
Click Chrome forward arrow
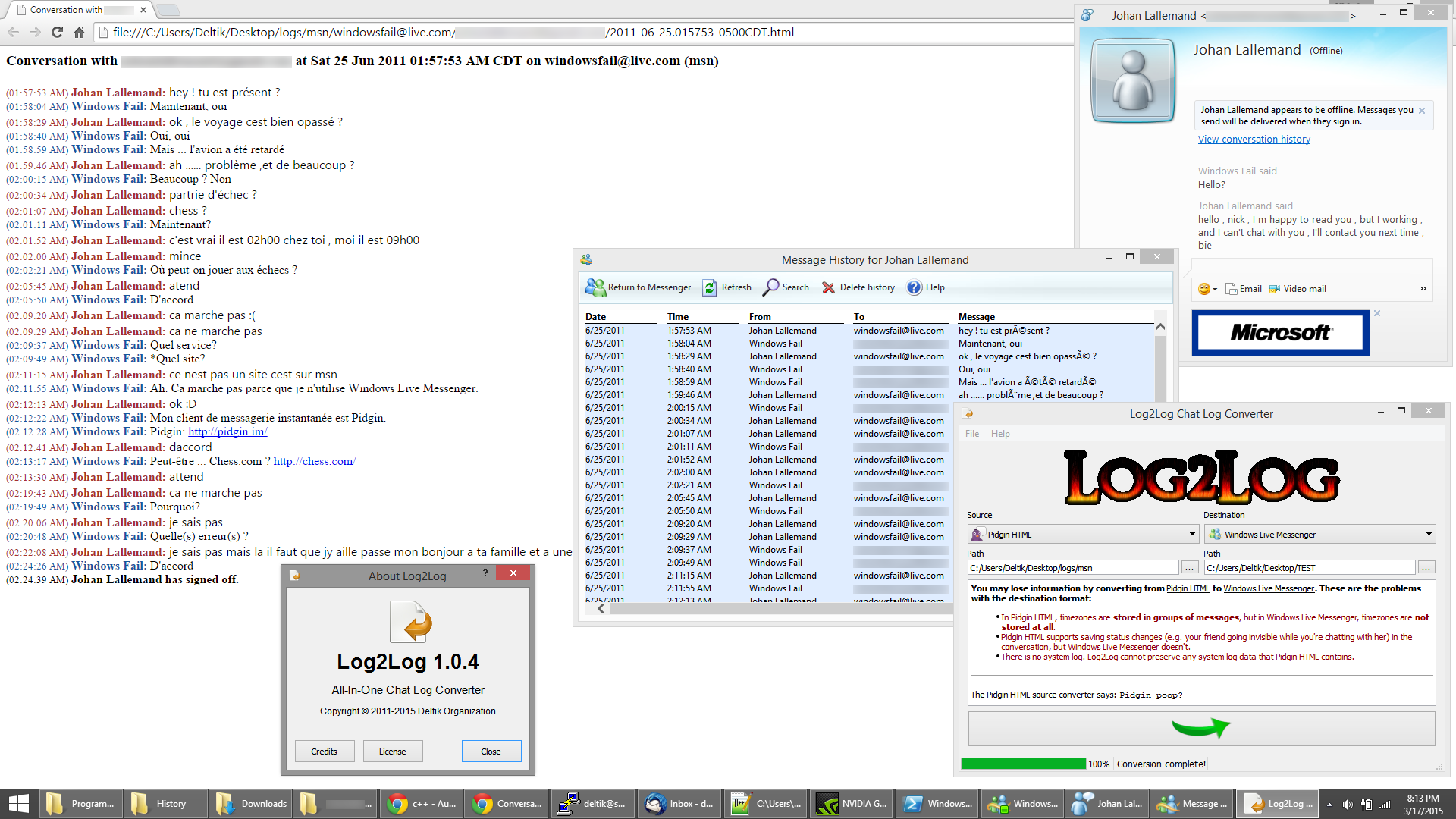[x=35, y=32]
